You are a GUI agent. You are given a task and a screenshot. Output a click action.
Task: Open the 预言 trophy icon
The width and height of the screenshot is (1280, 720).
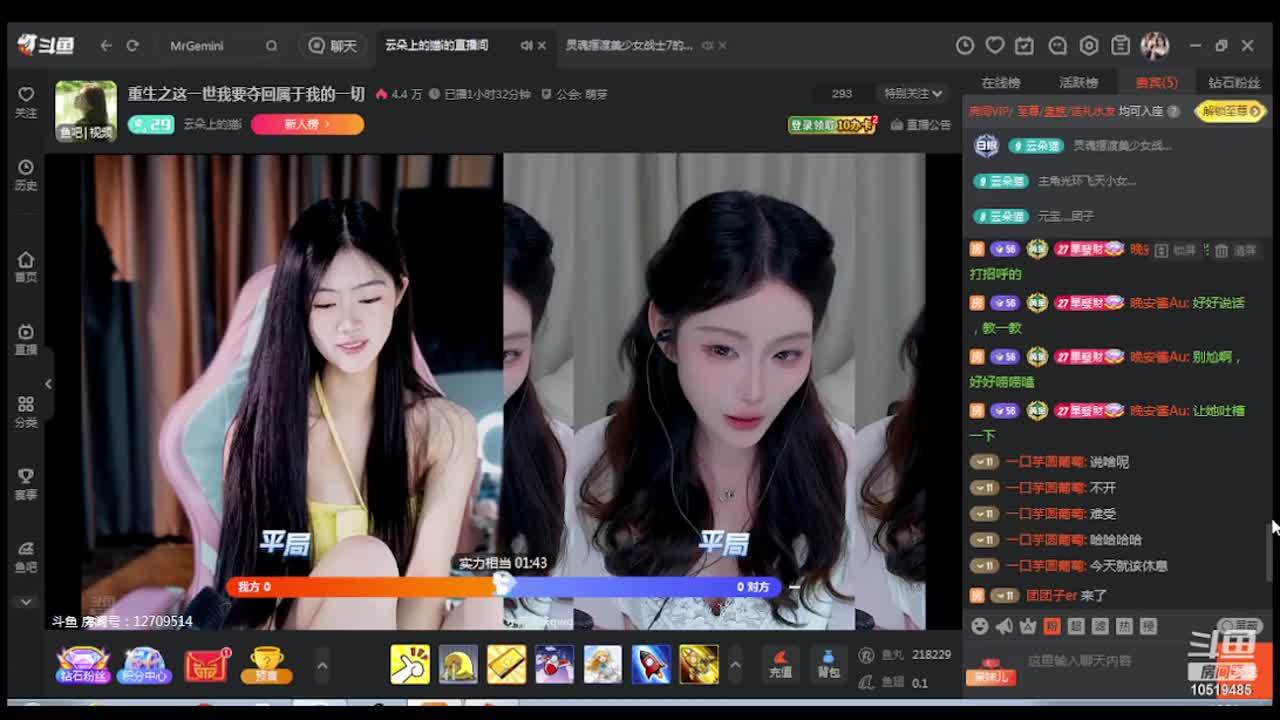tap(266, 665)
